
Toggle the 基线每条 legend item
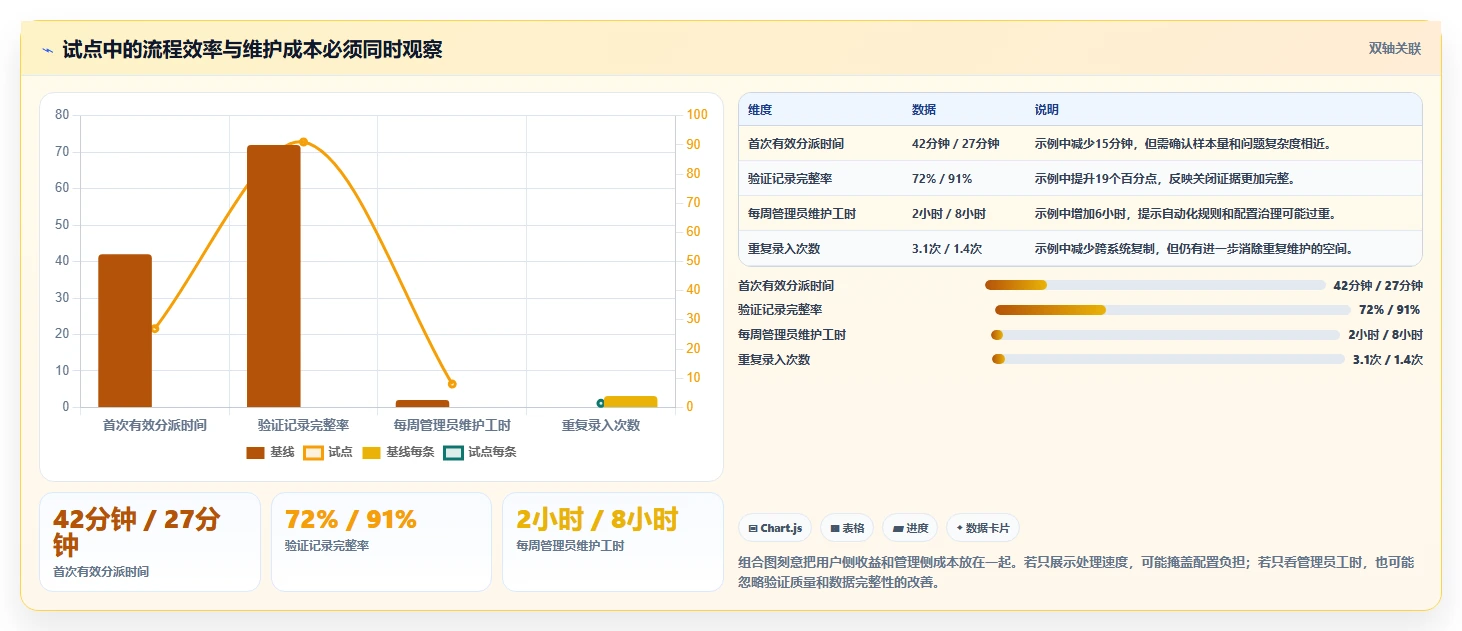coord(398,452)
